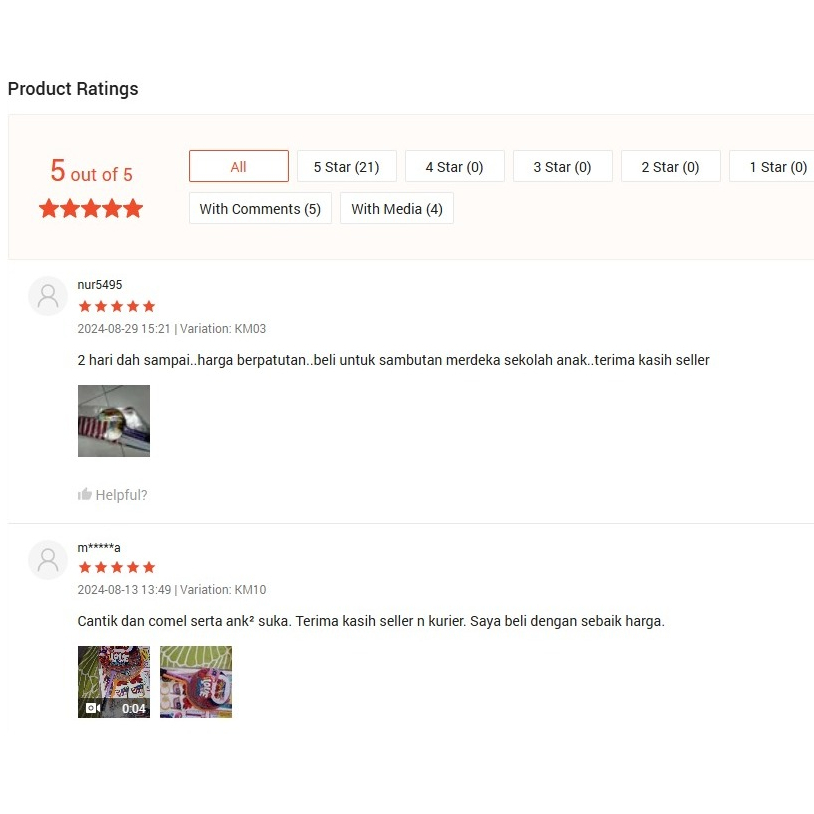Click the Helpful thumbs-up icon

click(85, 494)
